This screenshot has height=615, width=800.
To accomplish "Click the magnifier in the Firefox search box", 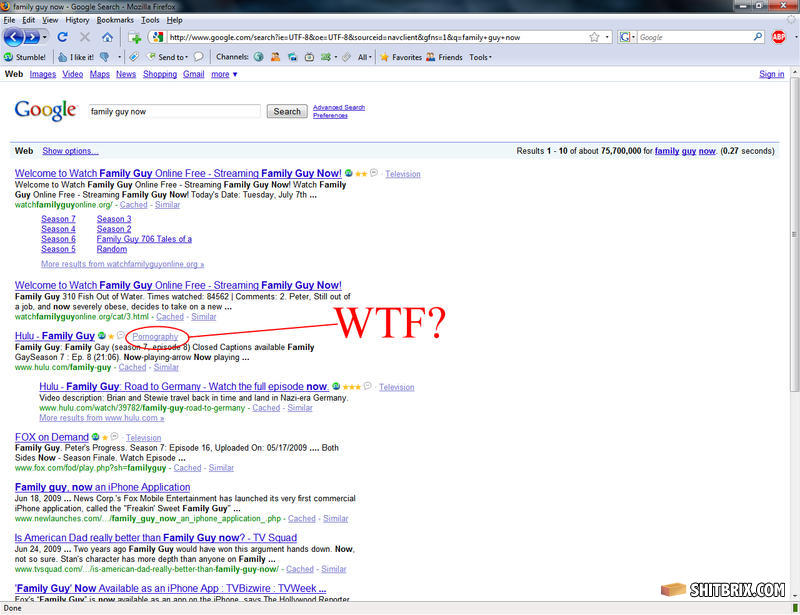I will point(758,37).
